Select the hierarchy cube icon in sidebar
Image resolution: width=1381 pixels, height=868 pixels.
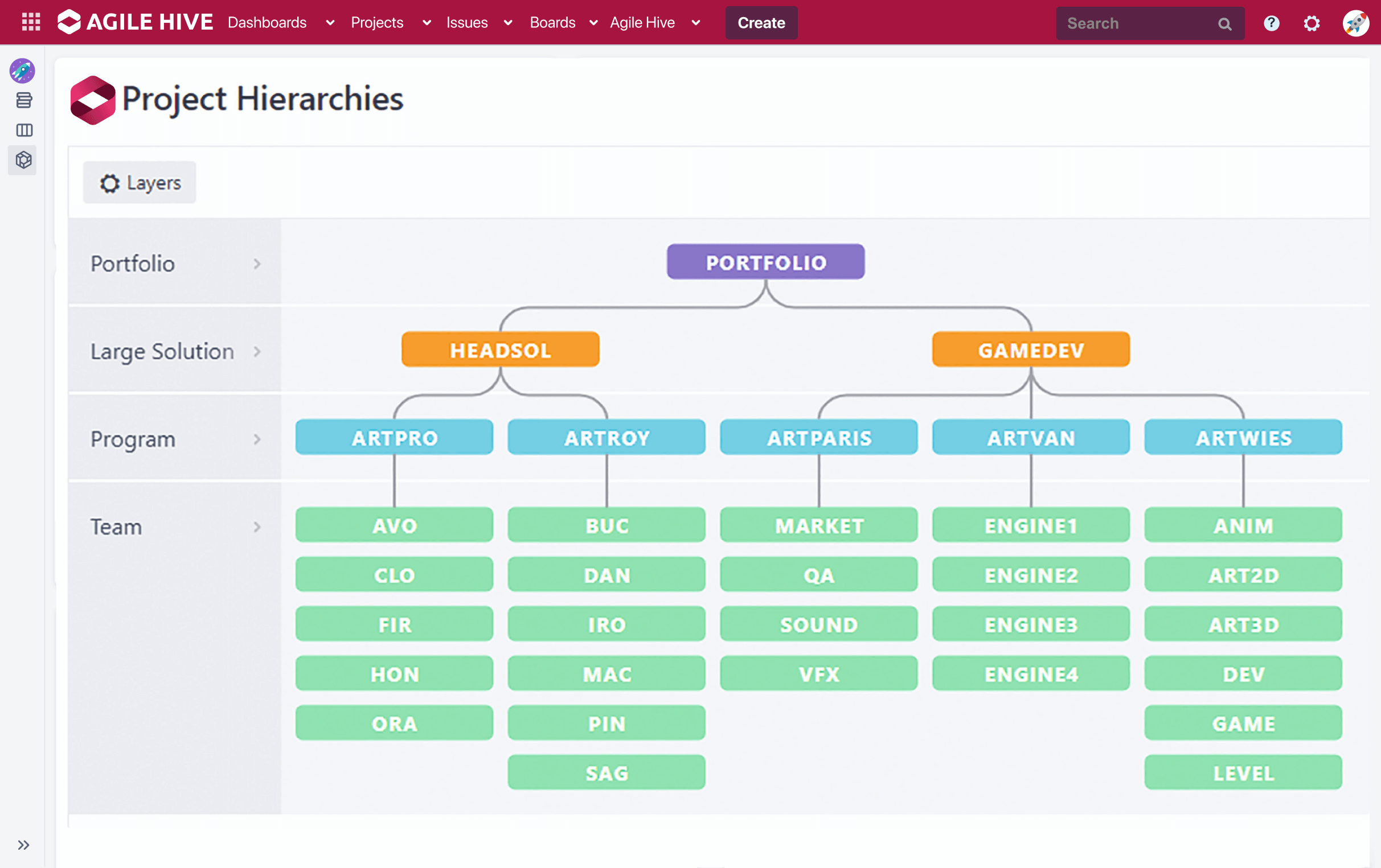pos(22,160)
